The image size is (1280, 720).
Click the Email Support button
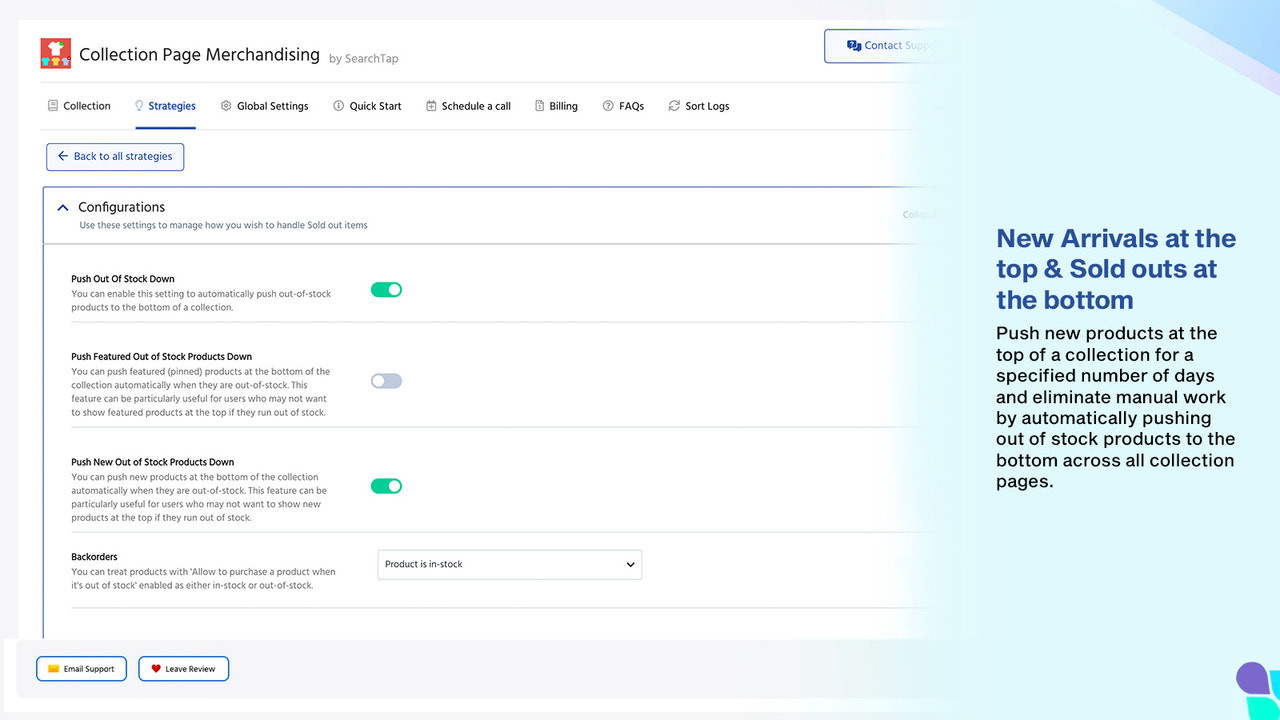coord(81,669)
